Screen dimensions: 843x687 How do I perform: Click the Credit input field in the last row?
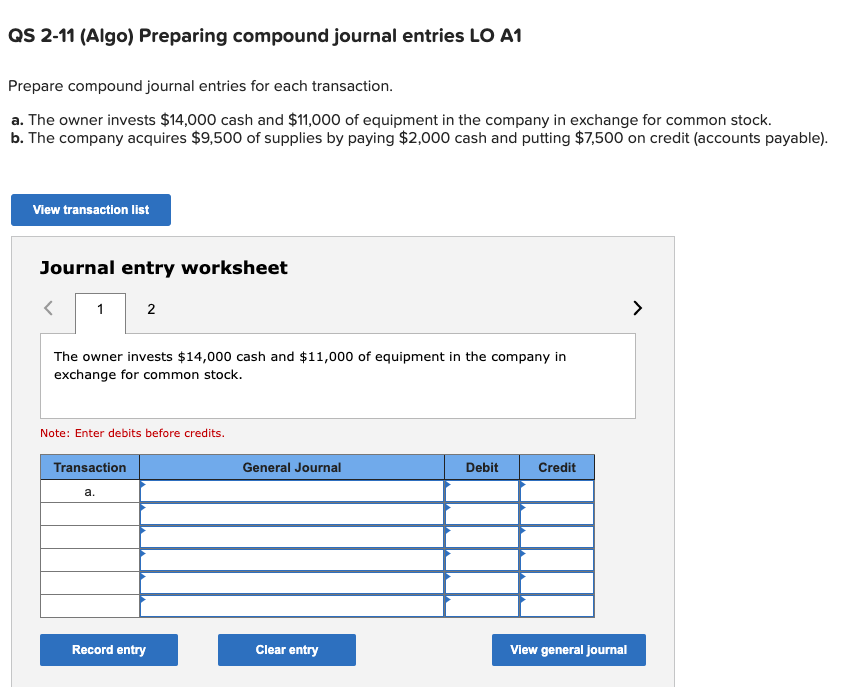[x=557, y=607]
